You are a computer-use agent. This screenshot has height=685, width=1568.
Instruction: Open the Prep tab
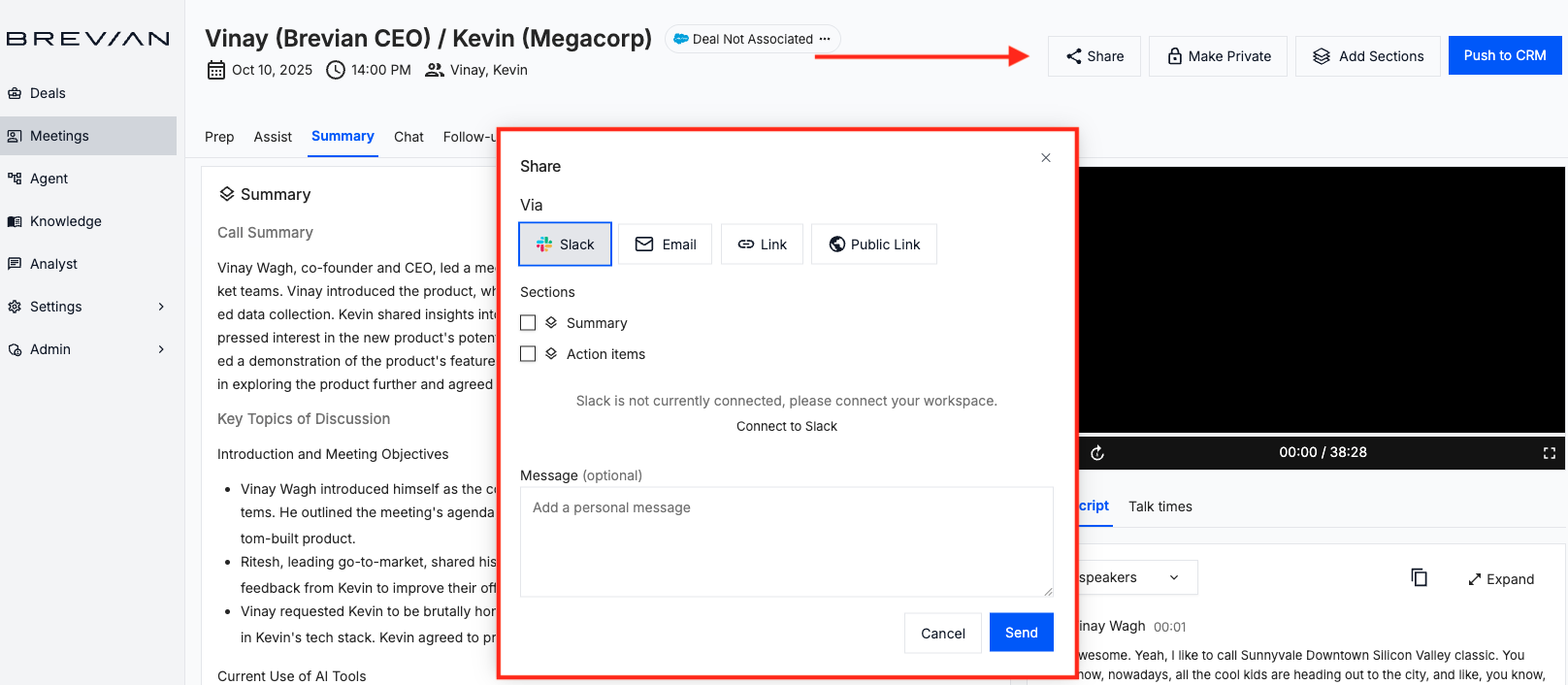219,137
